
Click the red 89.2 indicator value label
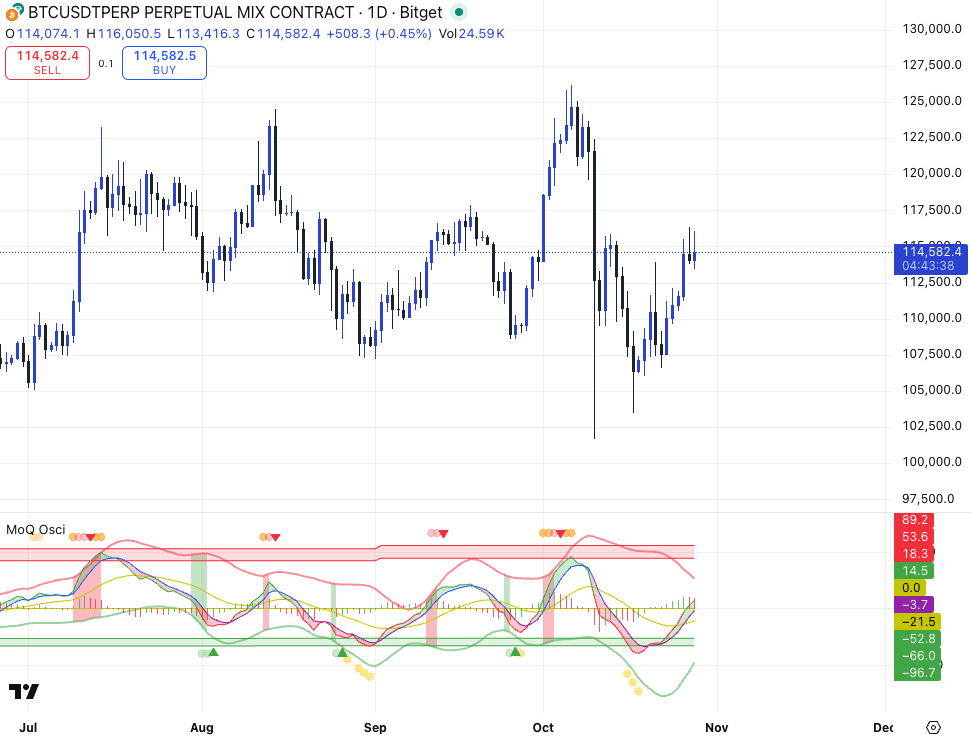[x=916, y=520]
